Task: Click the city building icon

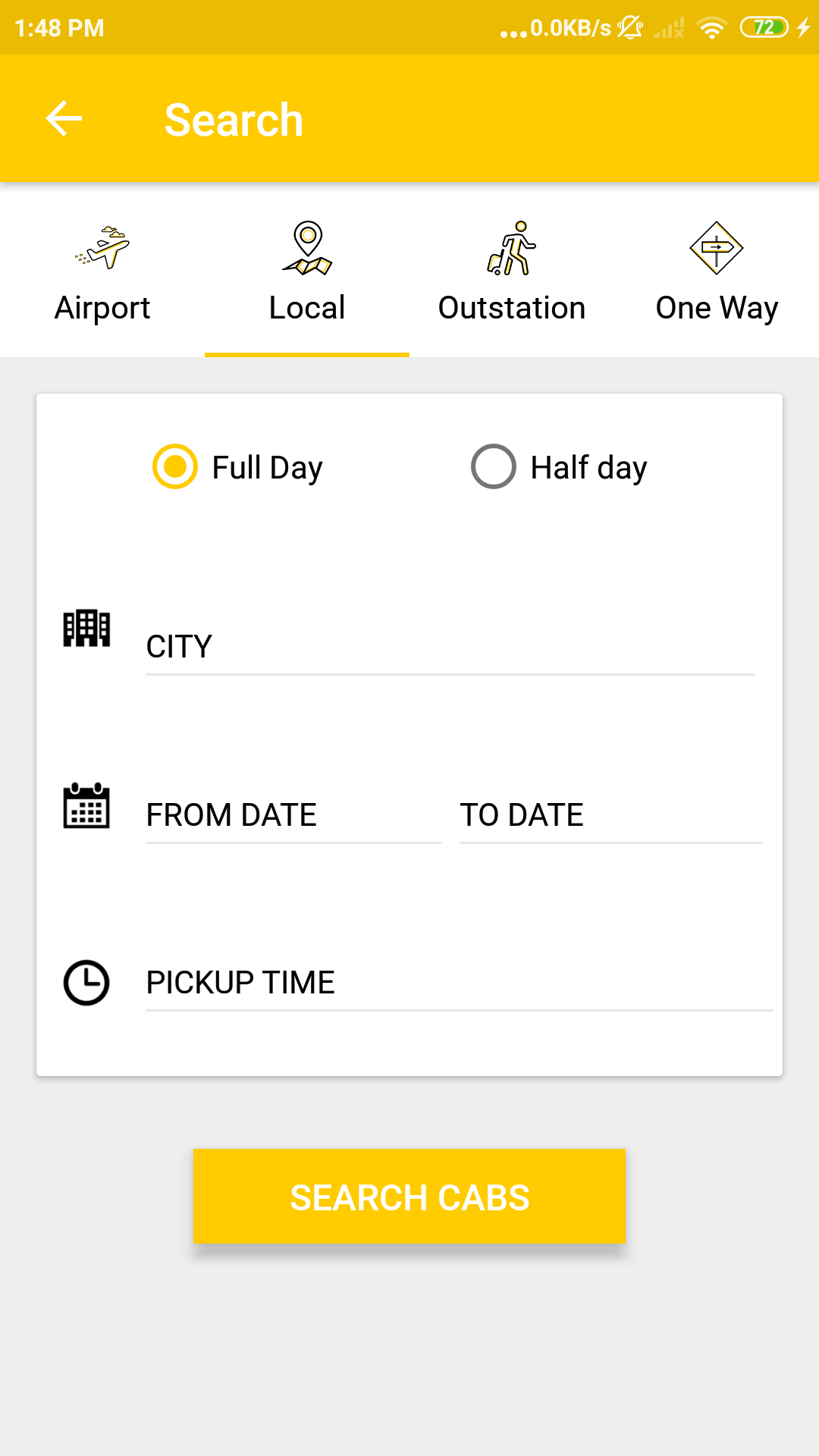Action: click(86, 629)
